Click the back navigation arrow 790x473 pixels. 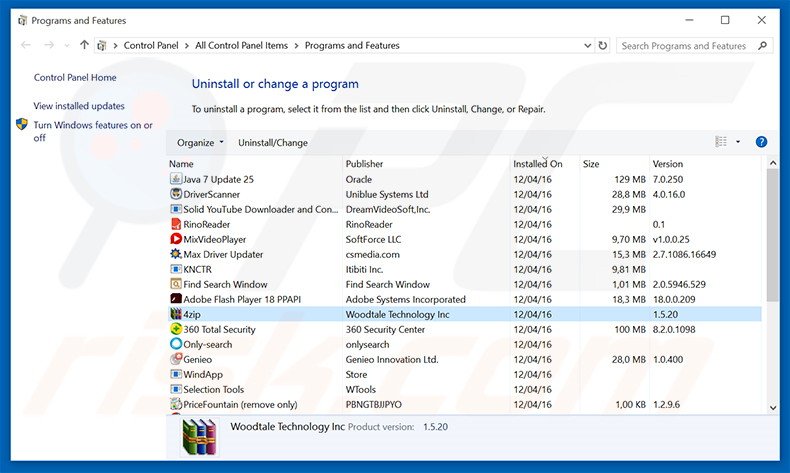(26, 45)
